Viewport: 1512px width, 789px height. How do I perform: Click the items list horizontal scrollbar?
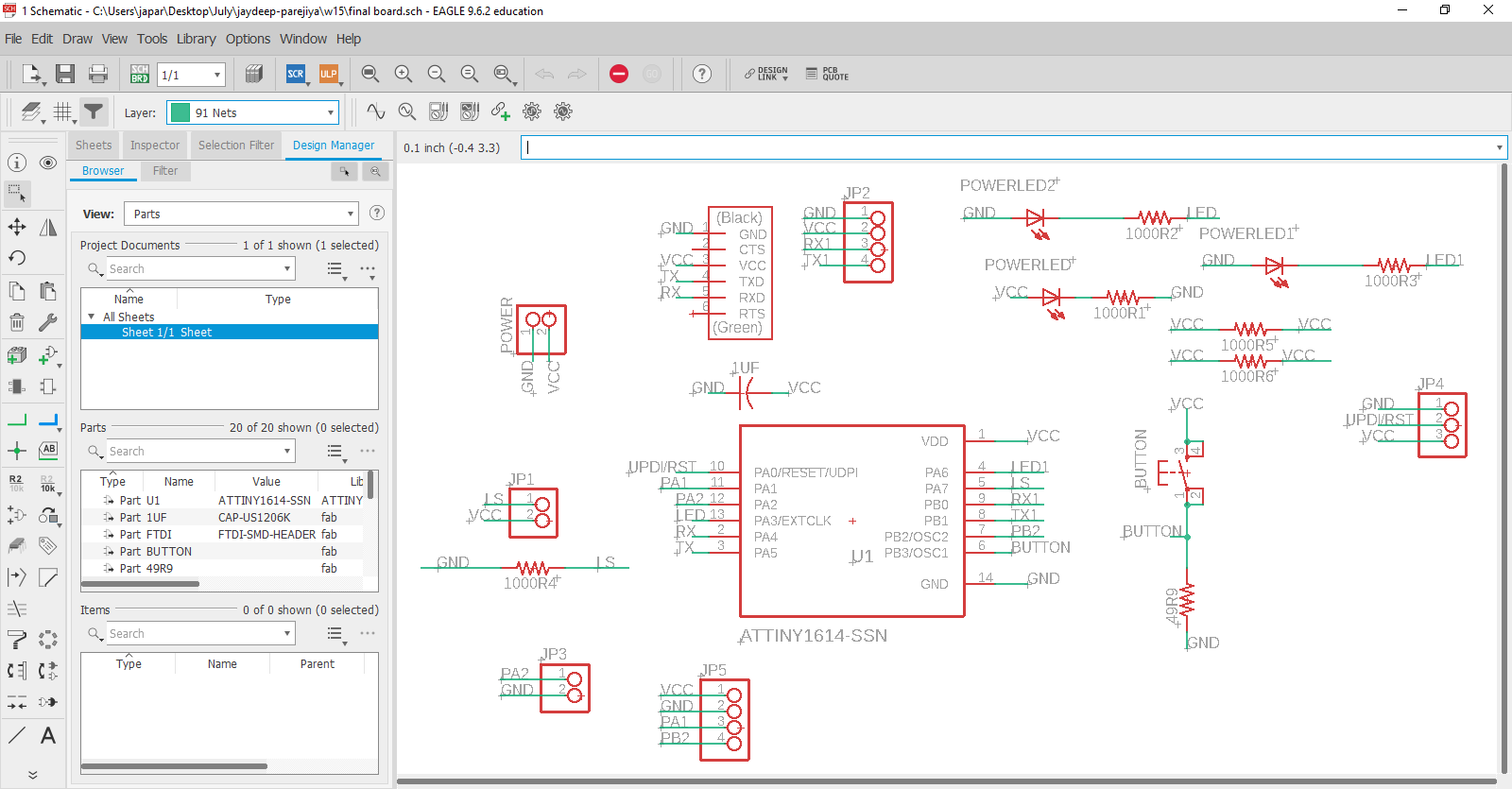[174, 766]
